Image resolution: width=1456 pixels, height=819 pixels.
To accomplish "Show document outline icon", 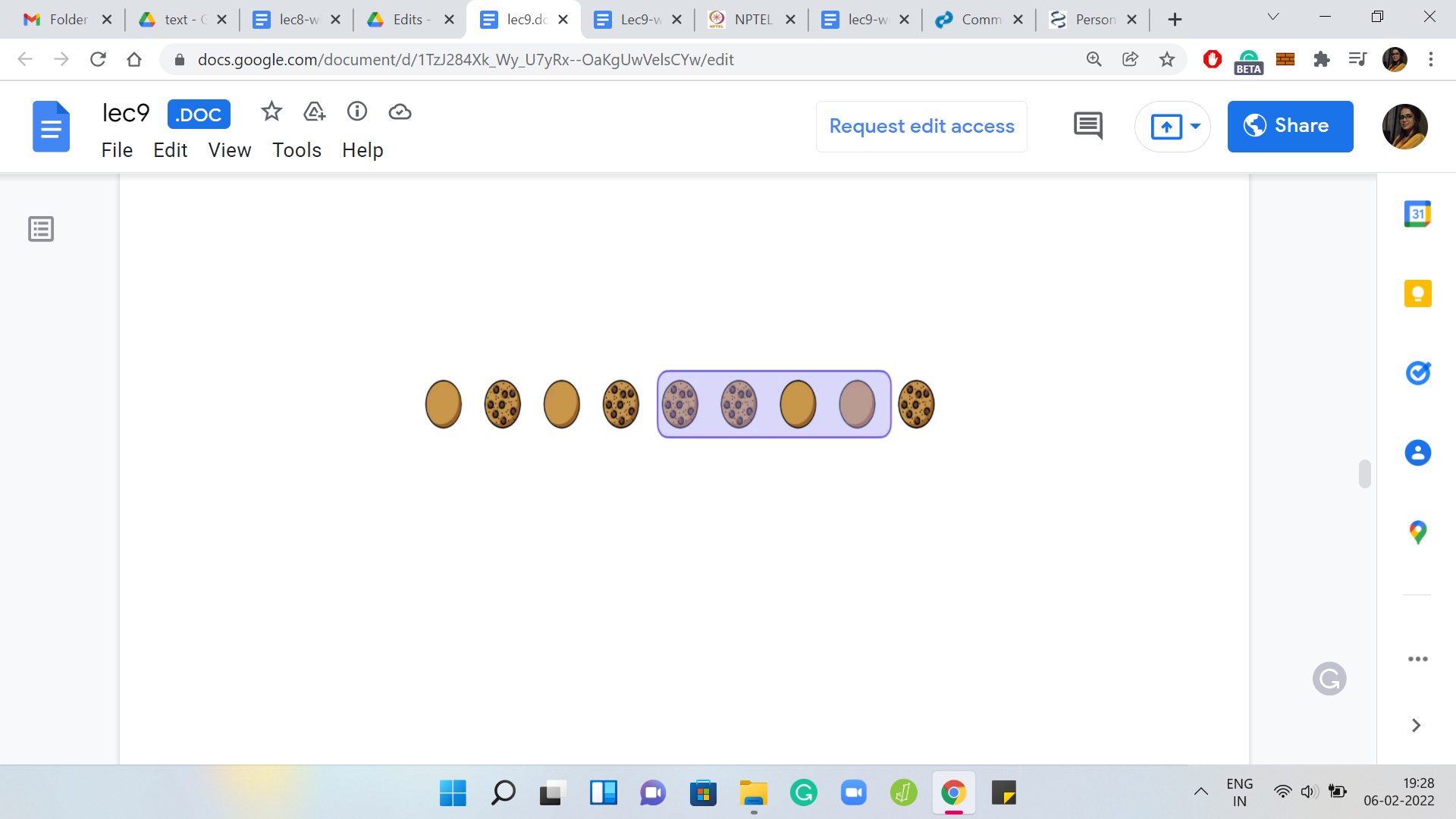I will tap(41, 229).
